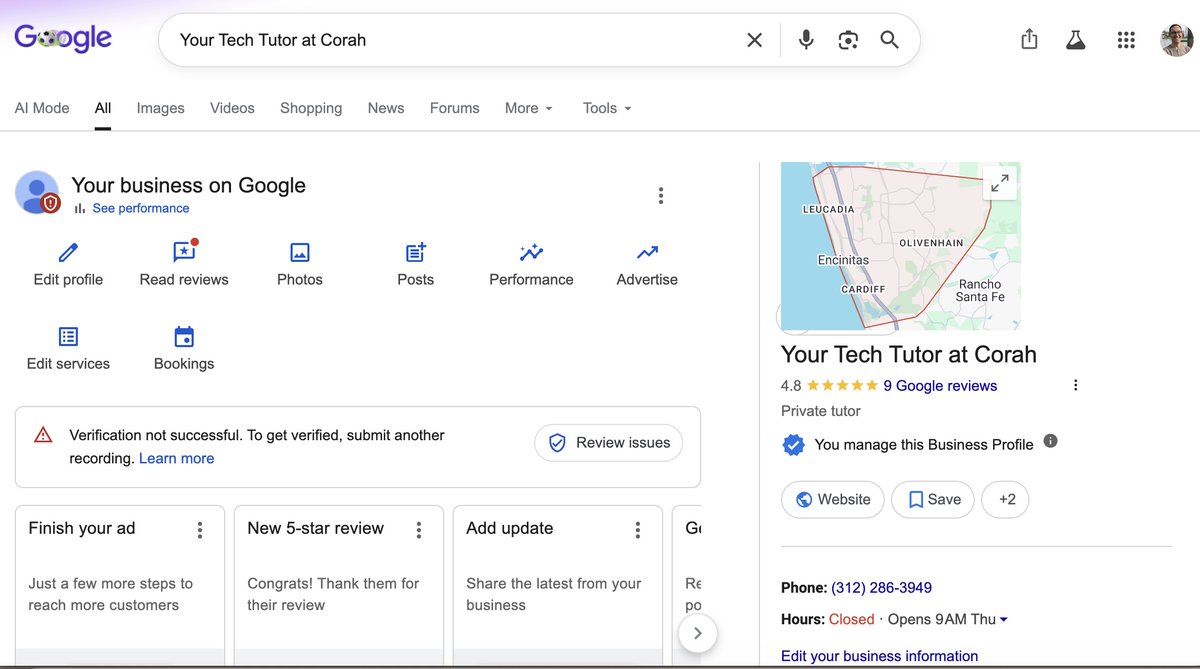This screenshot has width=1200, height=669.
Task: Open the Performance shortcut
Action: pos(531,265)
